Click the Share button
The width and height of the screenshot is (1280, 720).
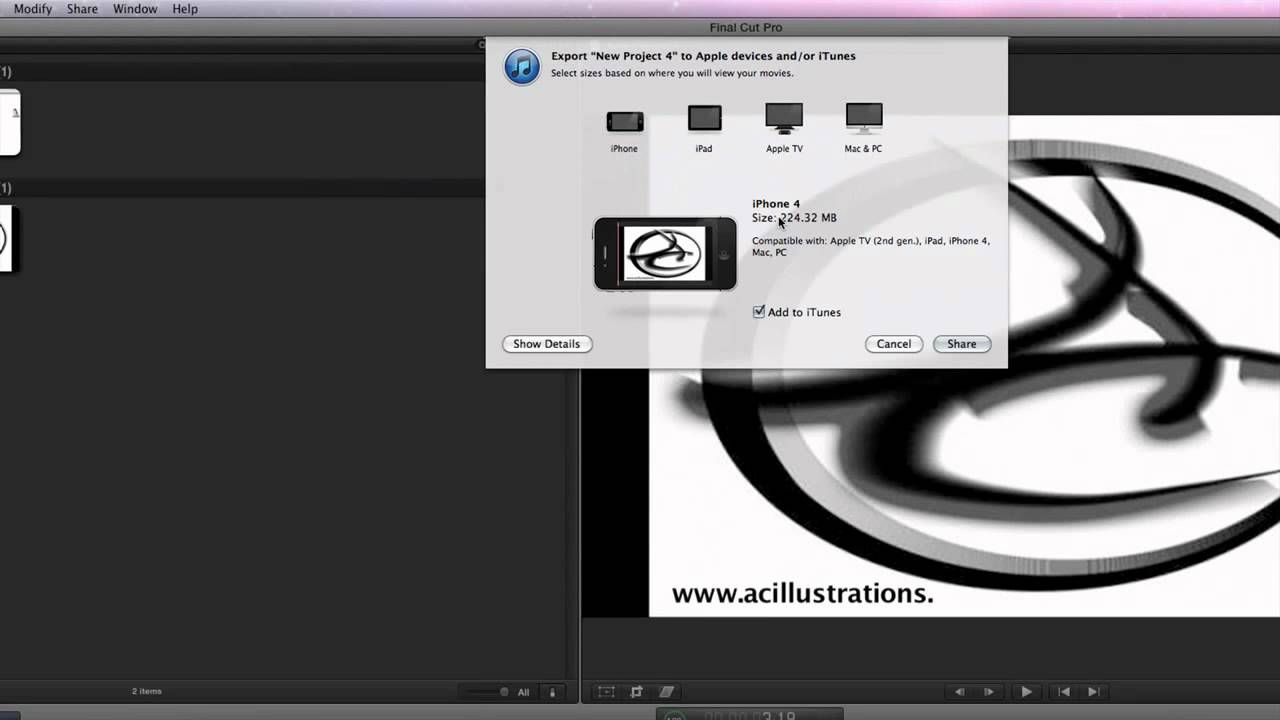click(962, 344)
